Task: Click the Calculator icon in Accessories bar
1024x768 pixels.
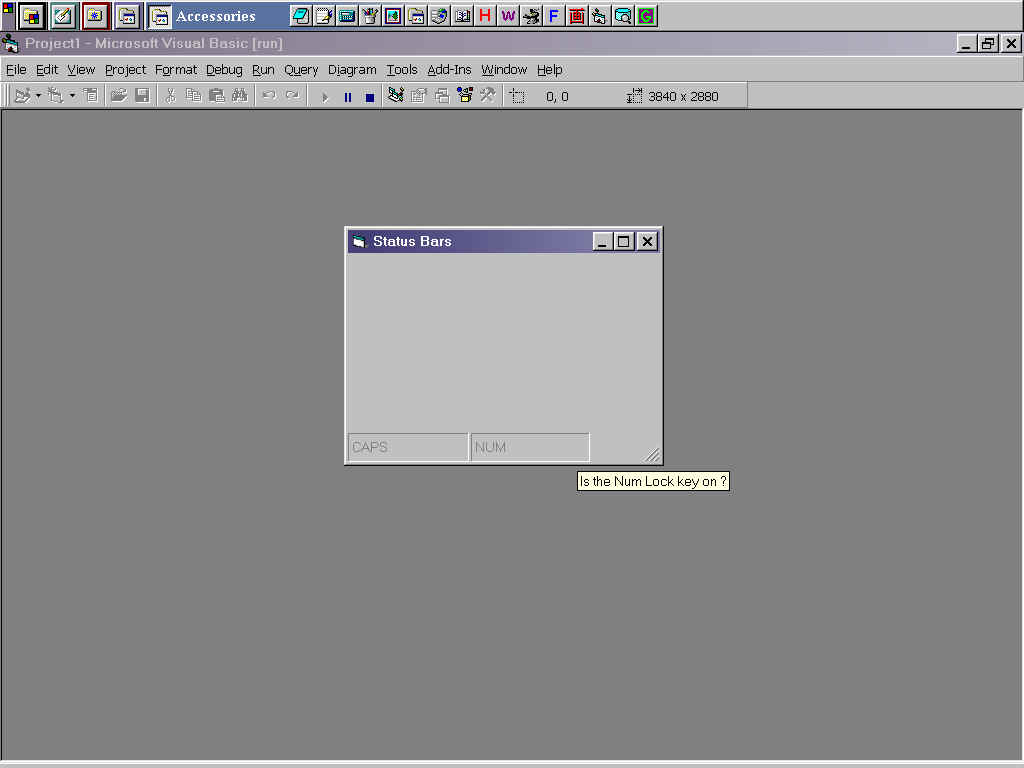Action: tap(347, 16)
